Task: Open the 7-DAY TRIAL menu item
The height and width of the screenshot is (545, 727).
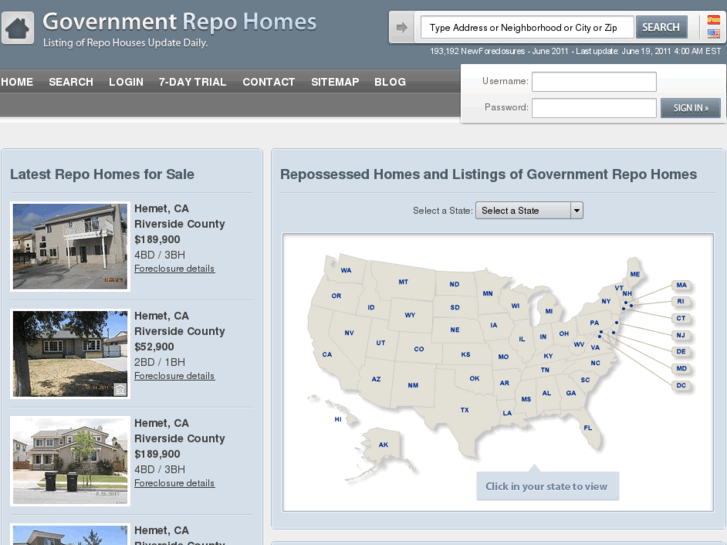Action: pyautogui.click(x=192, y=82)
